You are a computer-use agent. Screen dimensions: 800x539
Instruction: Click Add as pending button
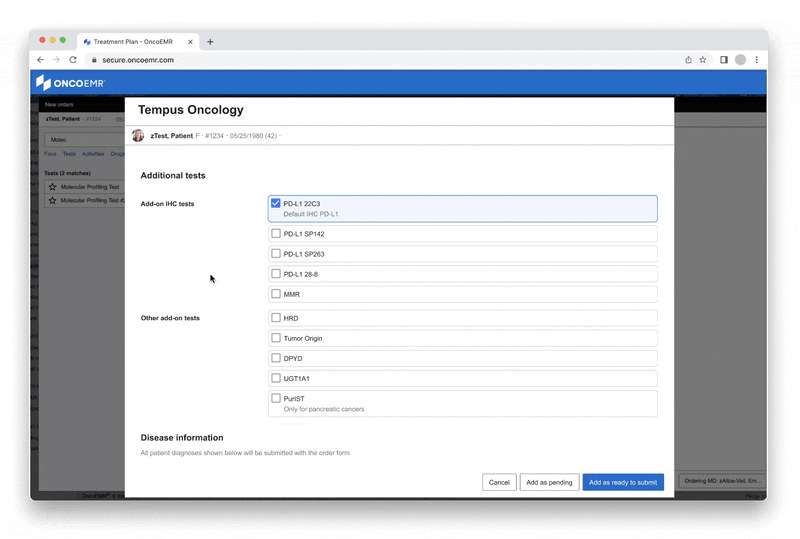(549, 482)
